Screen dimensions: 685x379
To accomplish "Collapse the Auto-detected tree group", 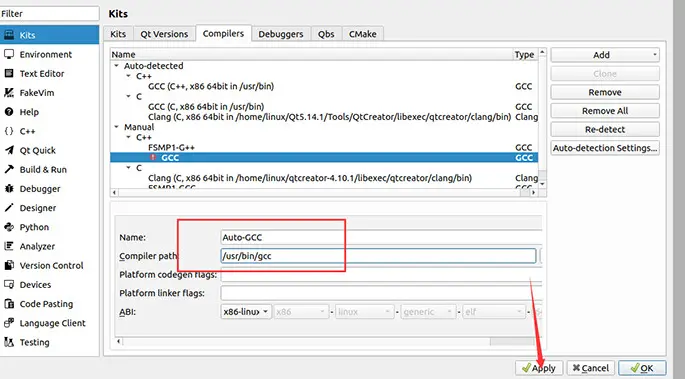I will point(117,66).
